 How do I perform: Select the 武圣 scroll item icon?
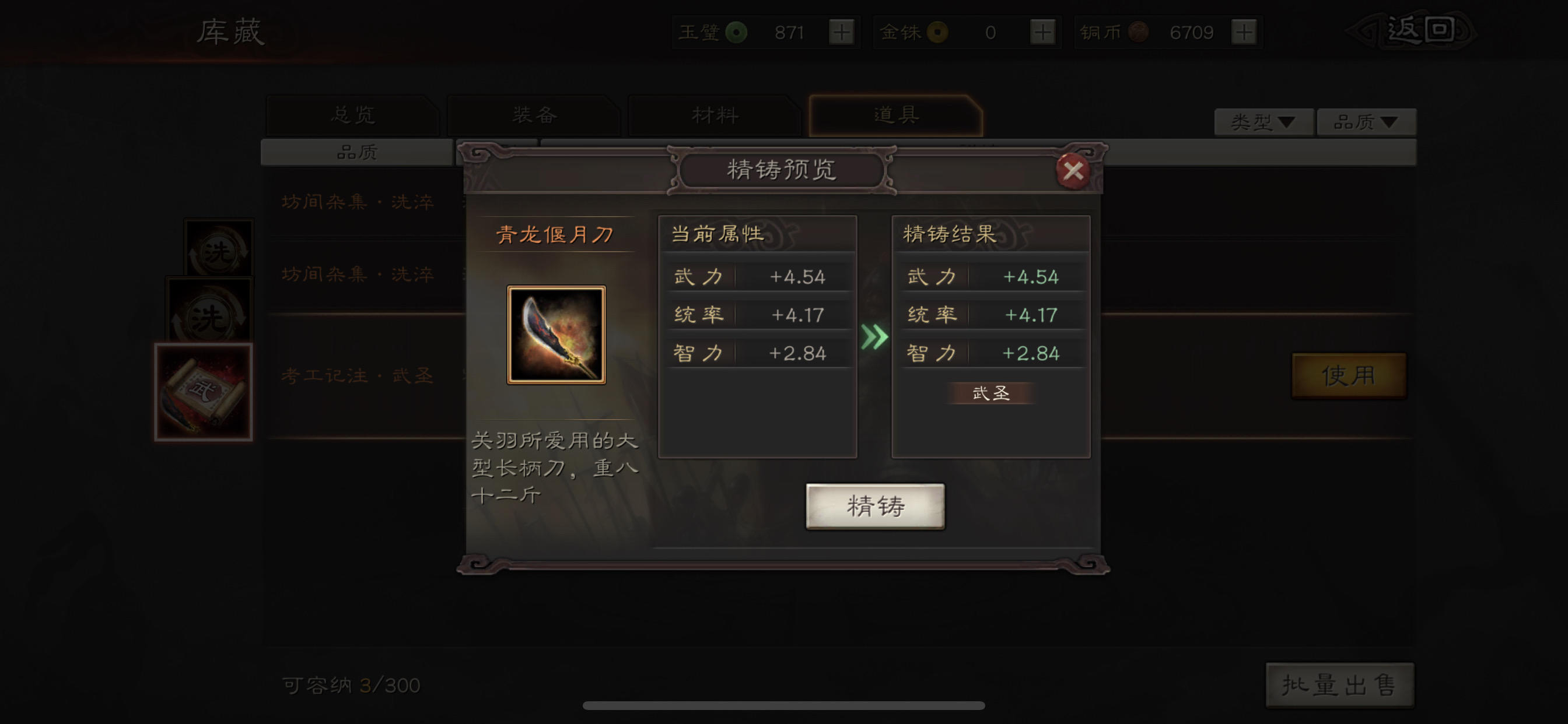coord(204,392)
